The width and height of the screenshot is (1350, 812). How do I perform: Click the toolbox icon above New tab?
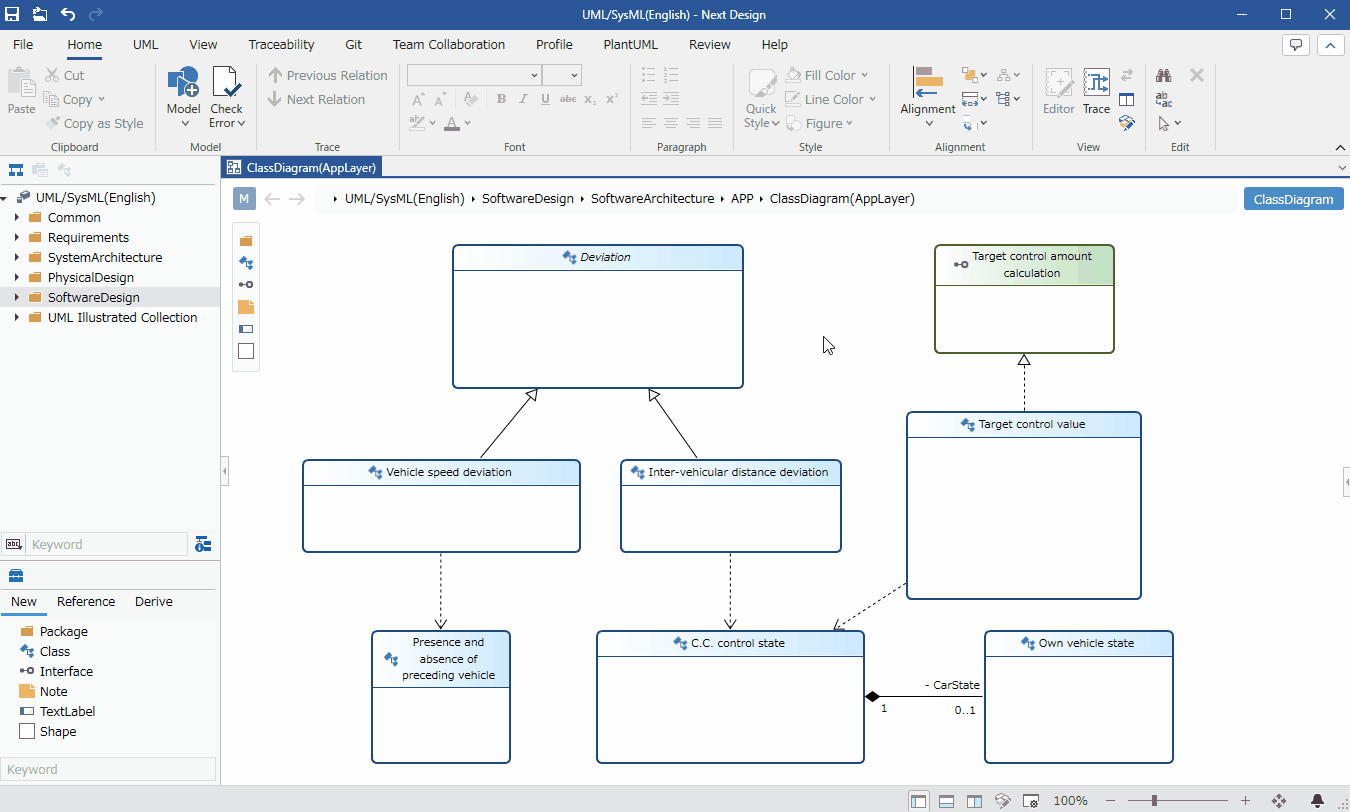pos(16,576)
